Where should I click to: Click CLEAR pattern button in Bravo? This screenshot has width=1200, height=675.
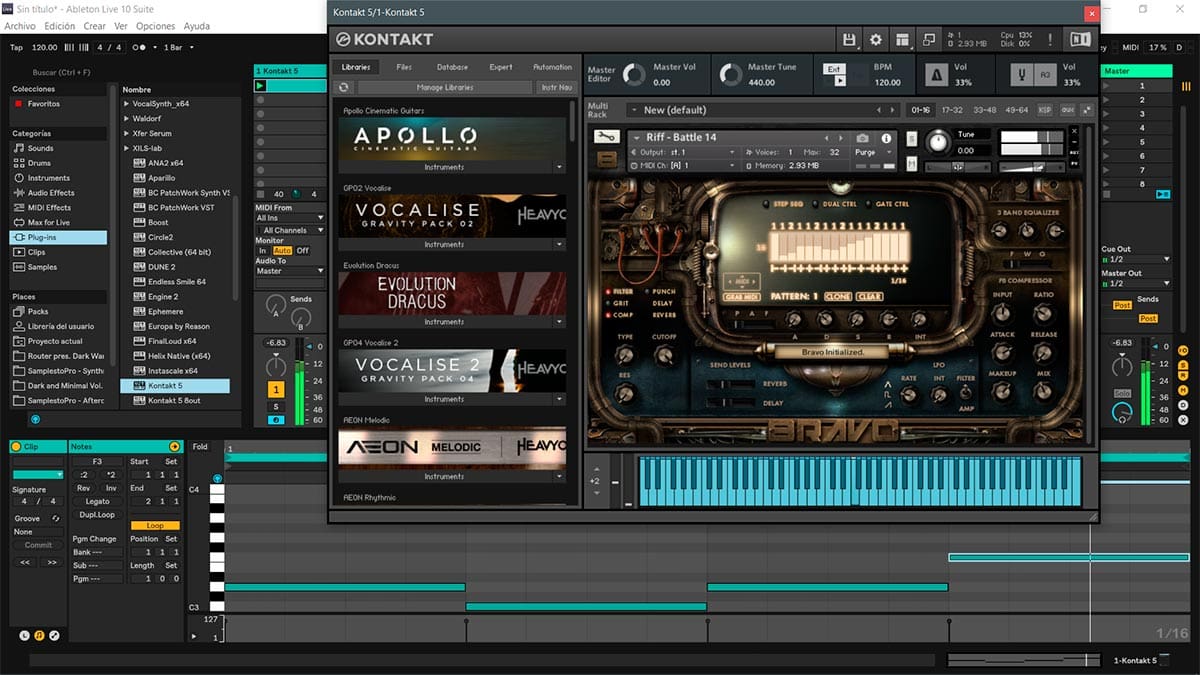(868, 297)
